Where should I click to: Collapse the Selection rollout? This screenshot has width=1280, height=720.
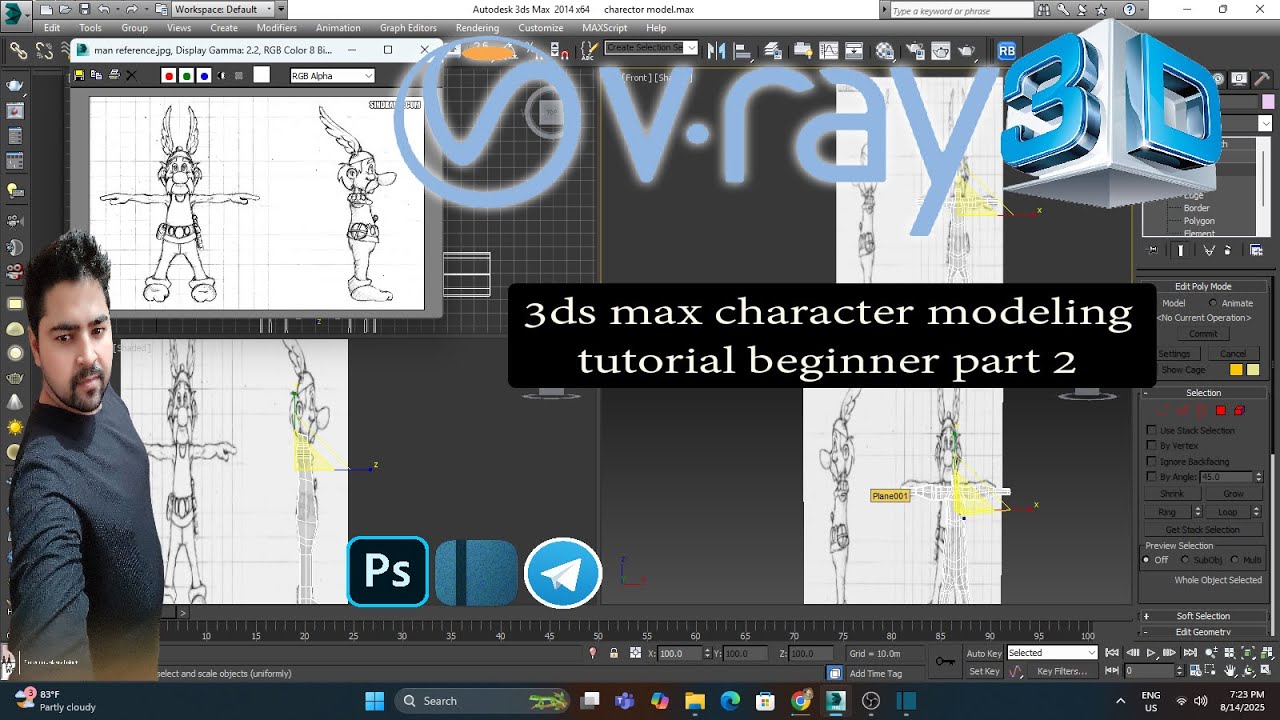point(1203,393)
